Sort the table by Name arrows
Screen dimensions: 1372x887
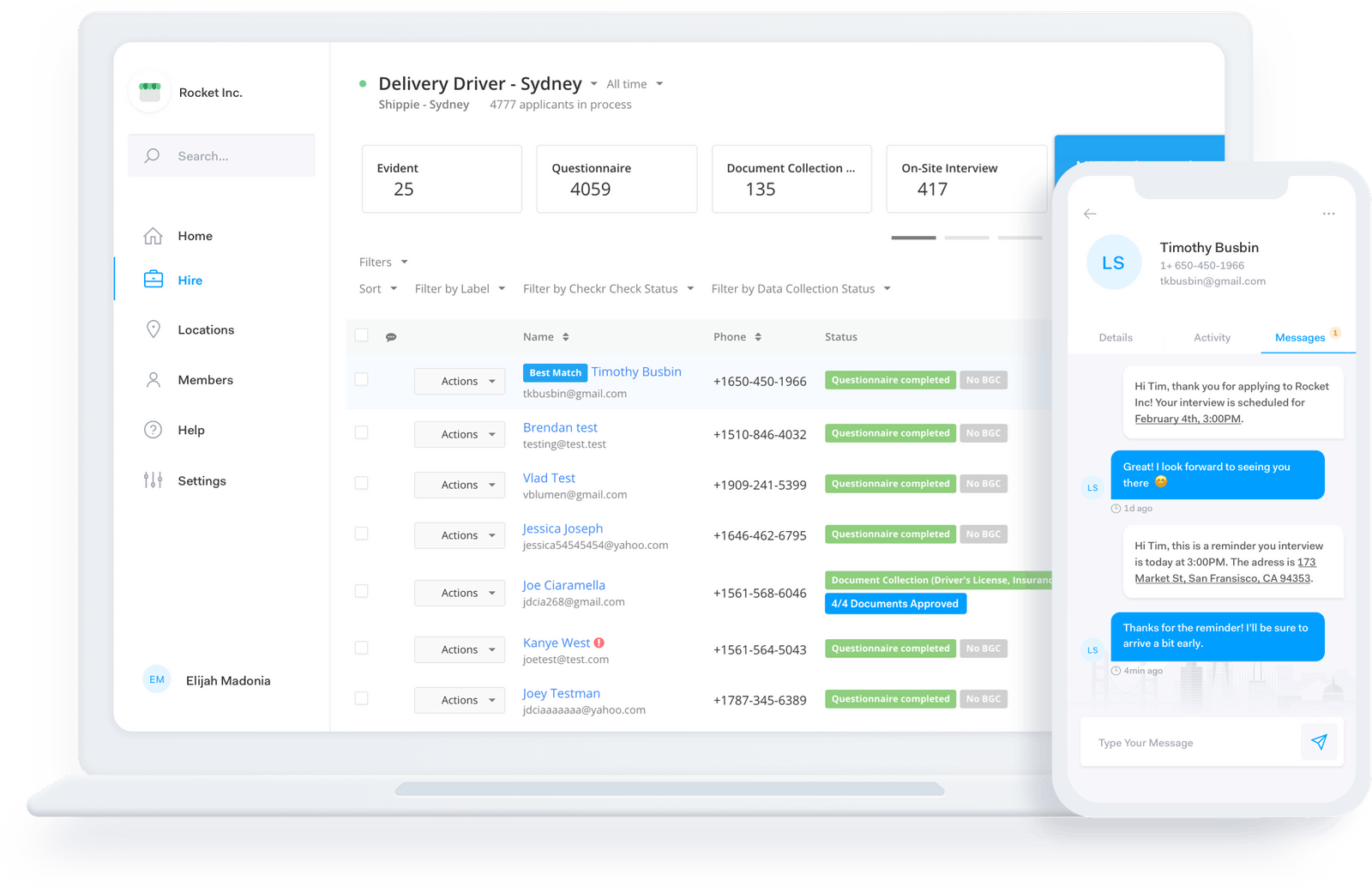click(x=566, y=337)
